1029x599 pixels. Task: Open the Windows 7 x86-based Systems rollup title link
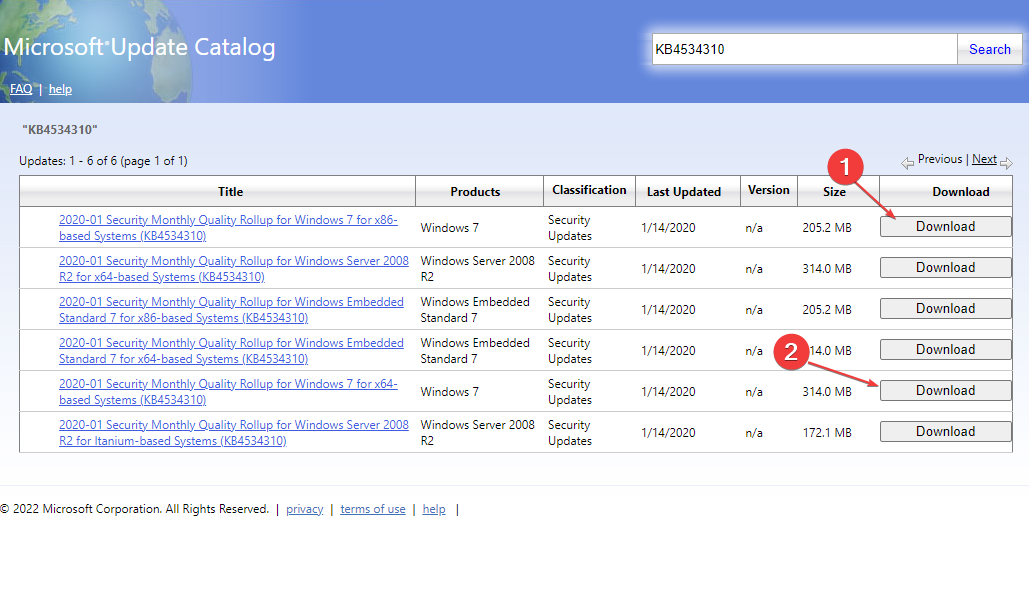tap(228, 228)
